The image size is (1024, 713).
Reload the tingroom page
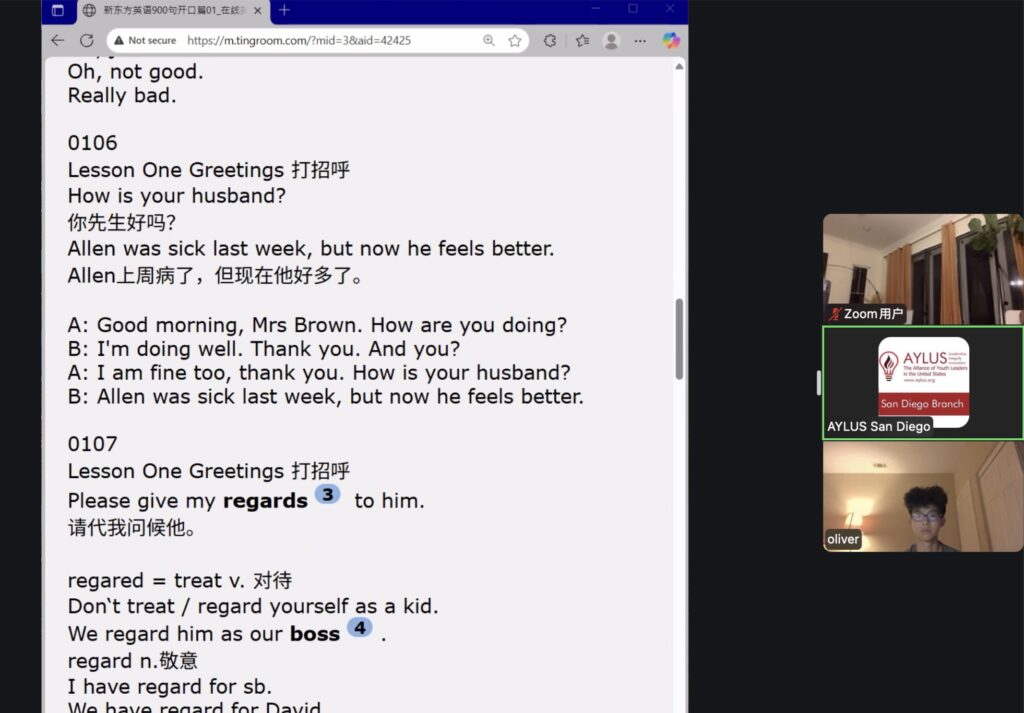tap(87, 41)
